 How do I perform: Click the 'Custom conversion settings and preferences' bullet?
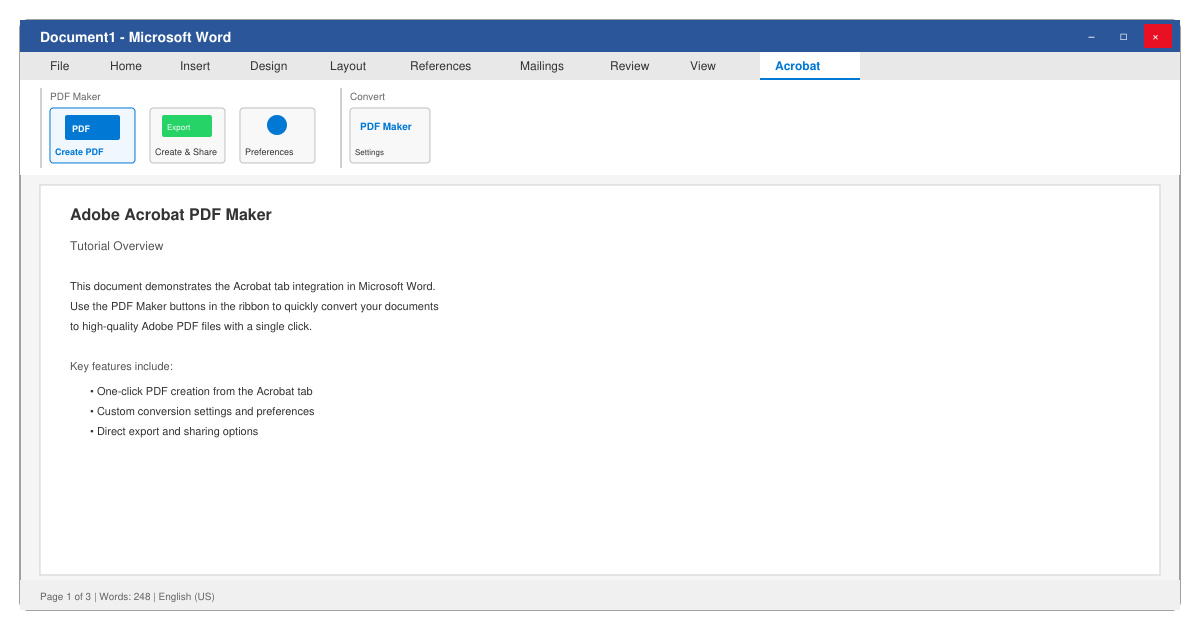point(202,412)
